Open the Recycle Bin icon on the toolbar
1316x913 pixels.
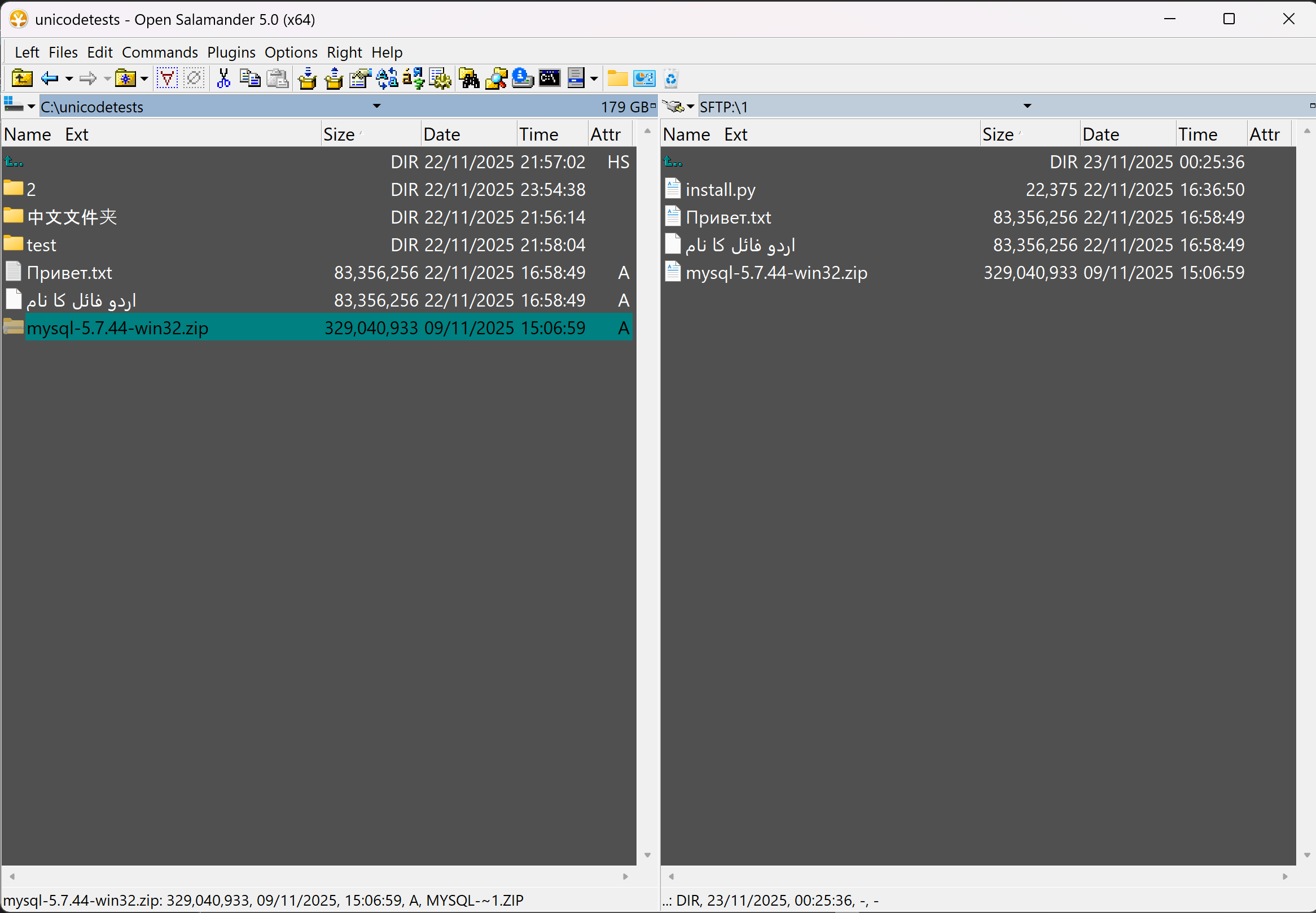(x=671, y=78)
